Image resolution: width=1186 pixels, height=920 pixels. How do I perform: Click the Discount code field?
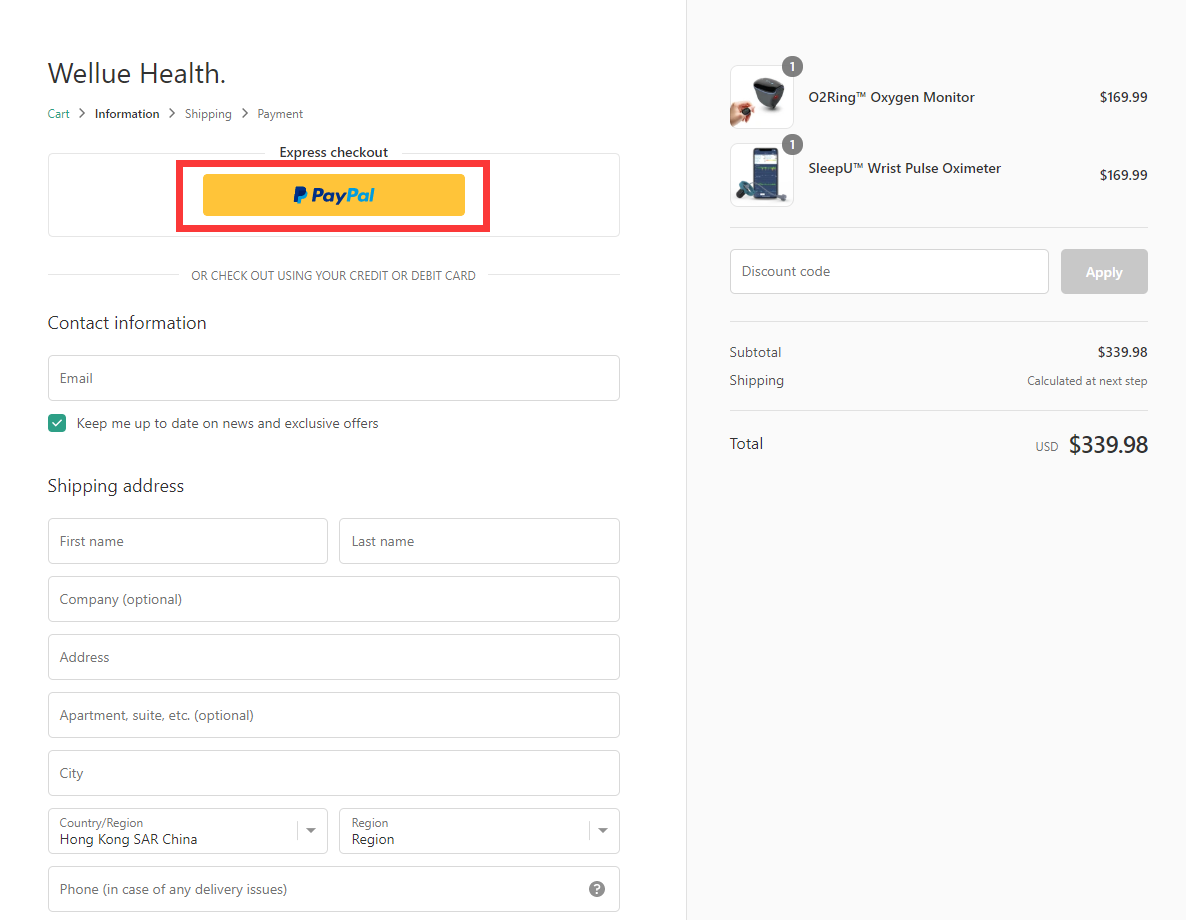[889, 271]
